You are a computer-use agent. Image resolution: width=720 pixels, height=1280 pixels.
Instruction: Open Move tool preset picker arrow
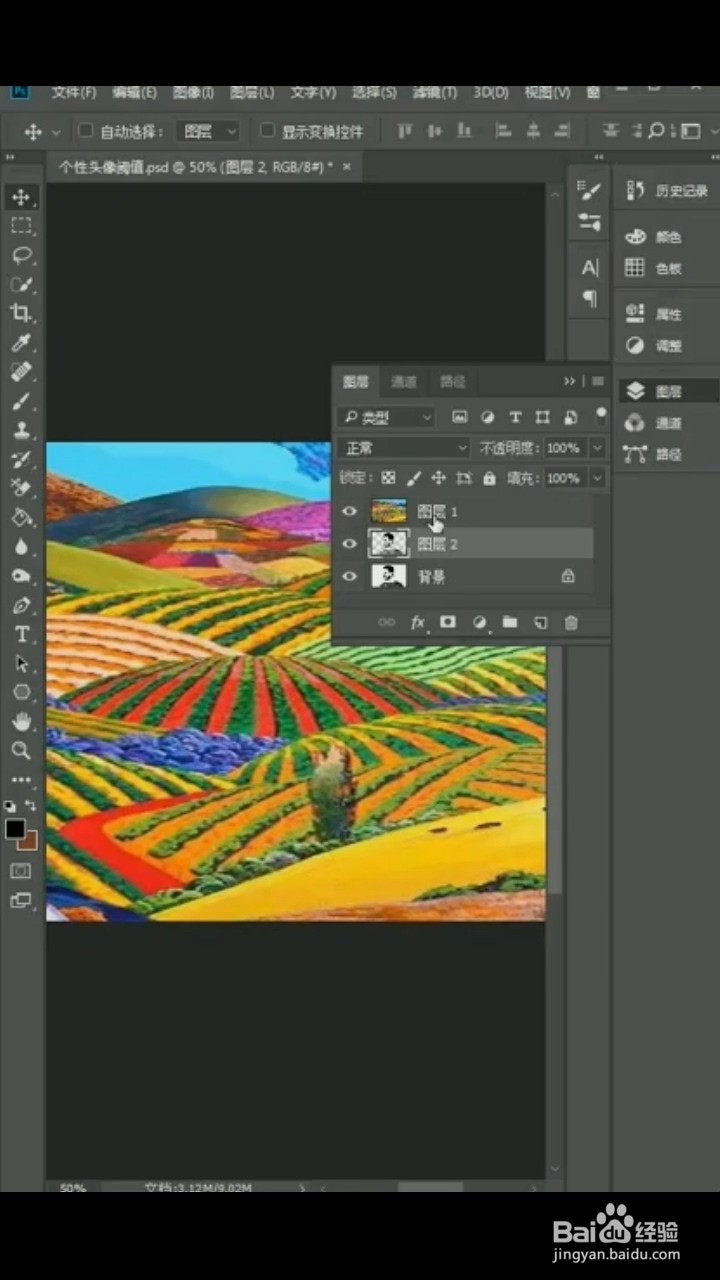[x=55, y=132]
